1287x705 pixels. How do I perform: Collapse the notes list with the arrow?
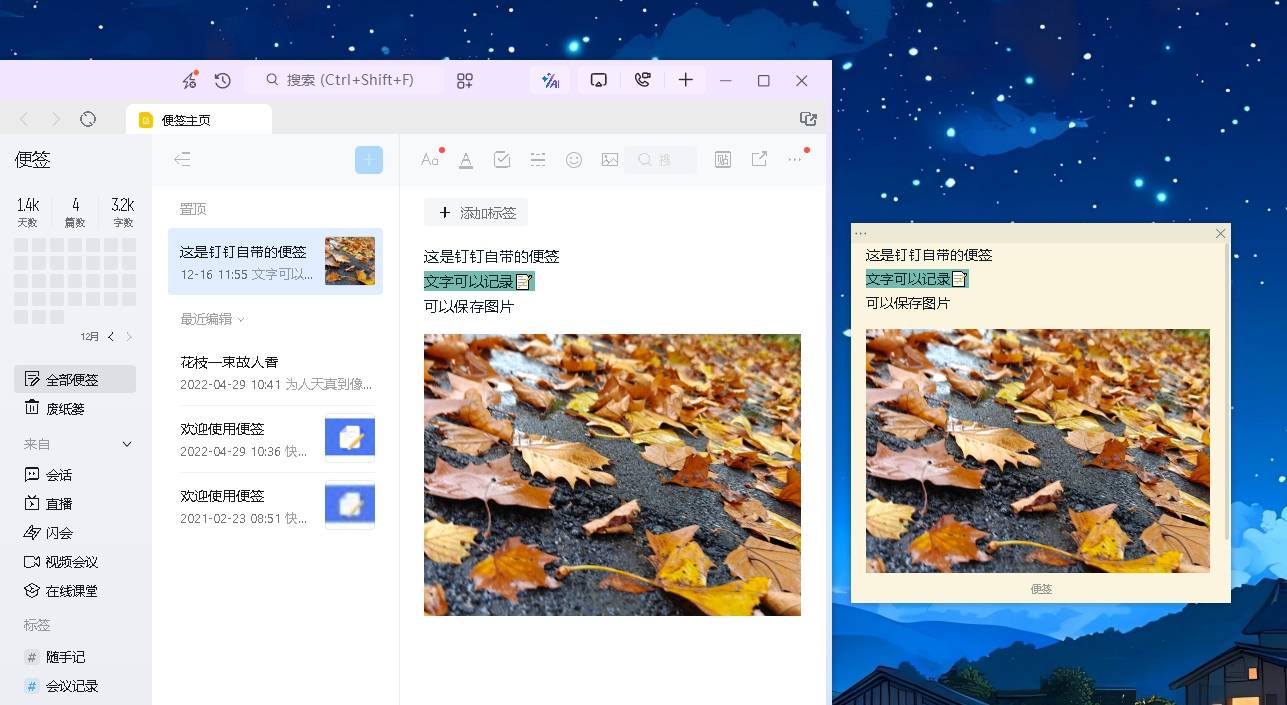182,158
